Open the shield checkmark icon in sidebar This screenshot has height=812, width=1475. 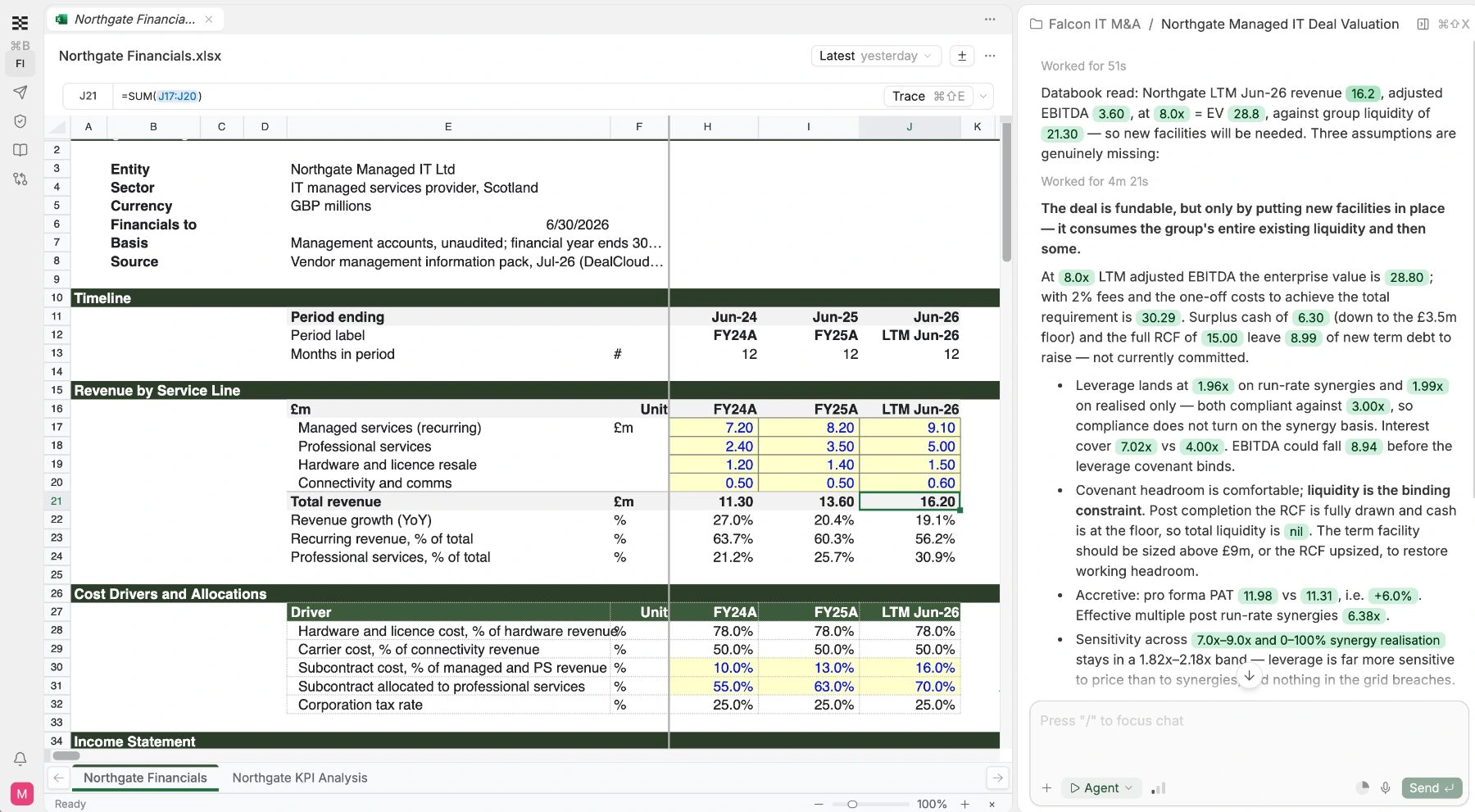20,121
